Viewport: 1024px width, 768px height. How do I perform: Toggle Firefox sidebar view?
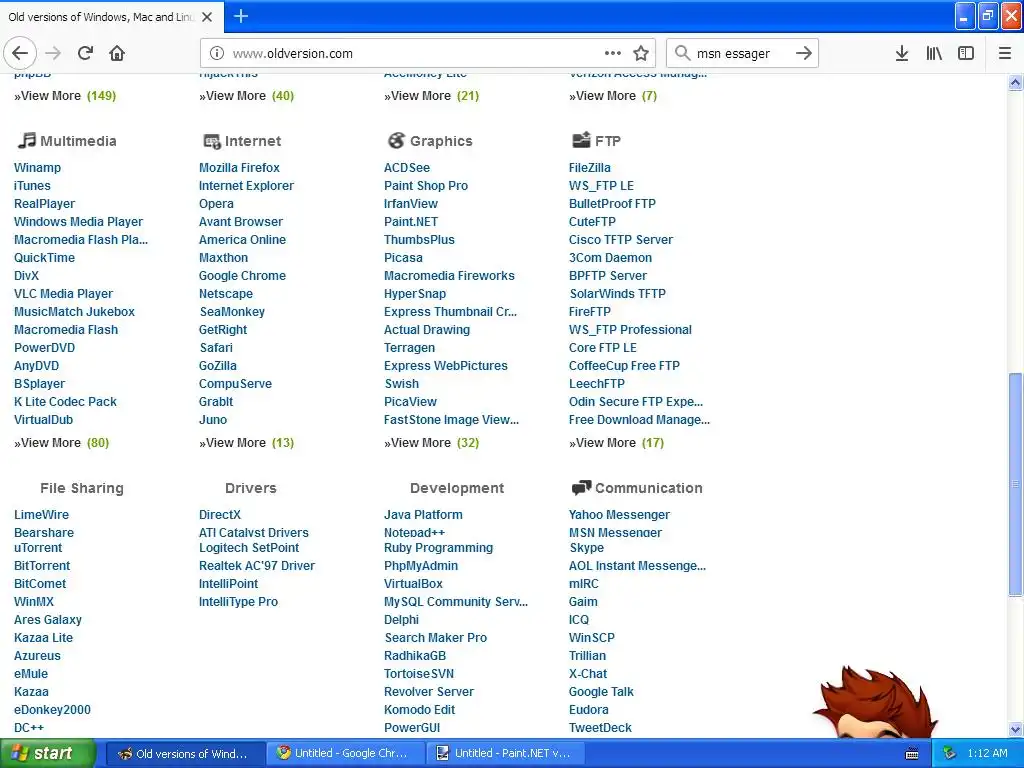click(966, 53)
